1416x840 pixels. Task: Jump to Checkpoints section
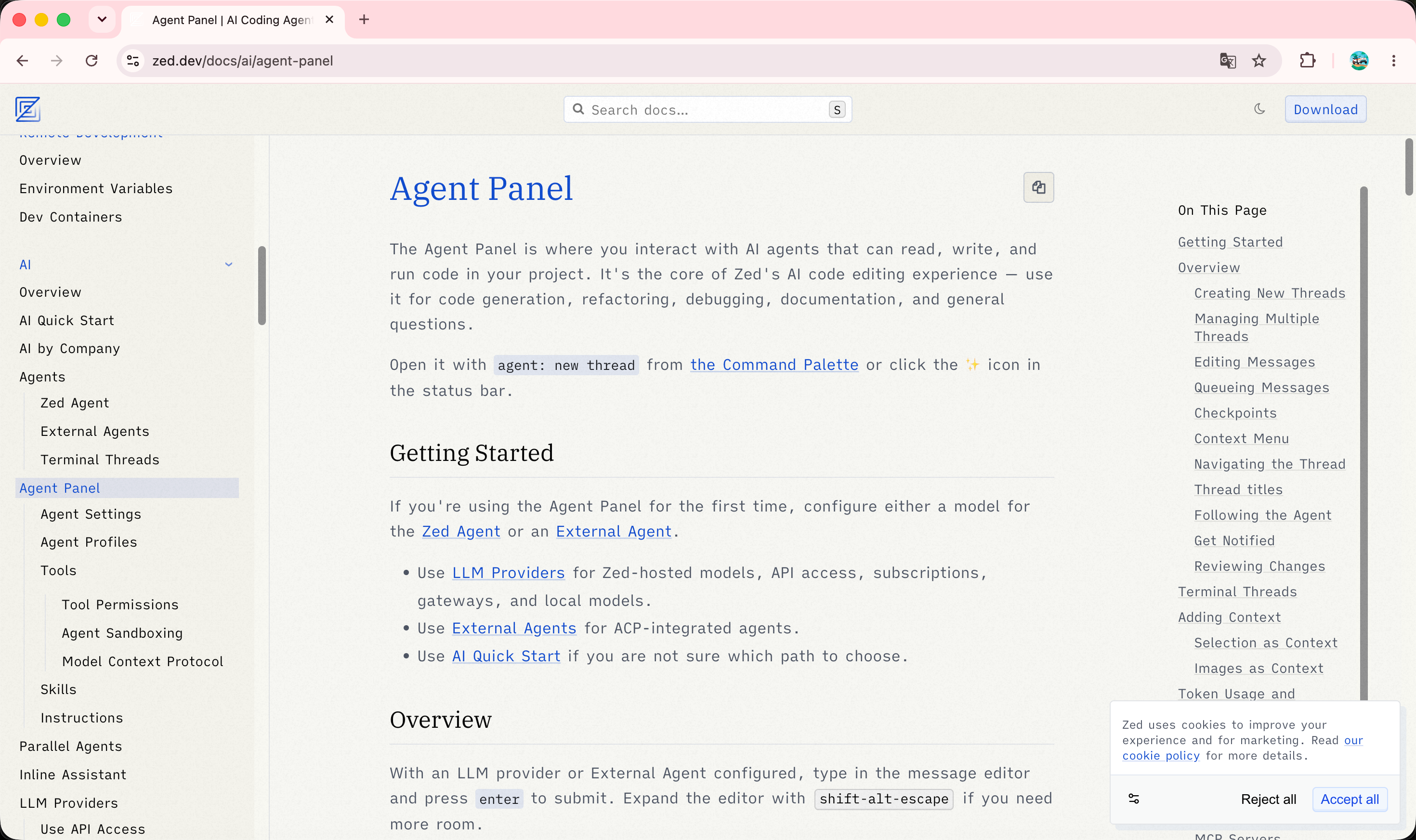tap(1235, 413)
